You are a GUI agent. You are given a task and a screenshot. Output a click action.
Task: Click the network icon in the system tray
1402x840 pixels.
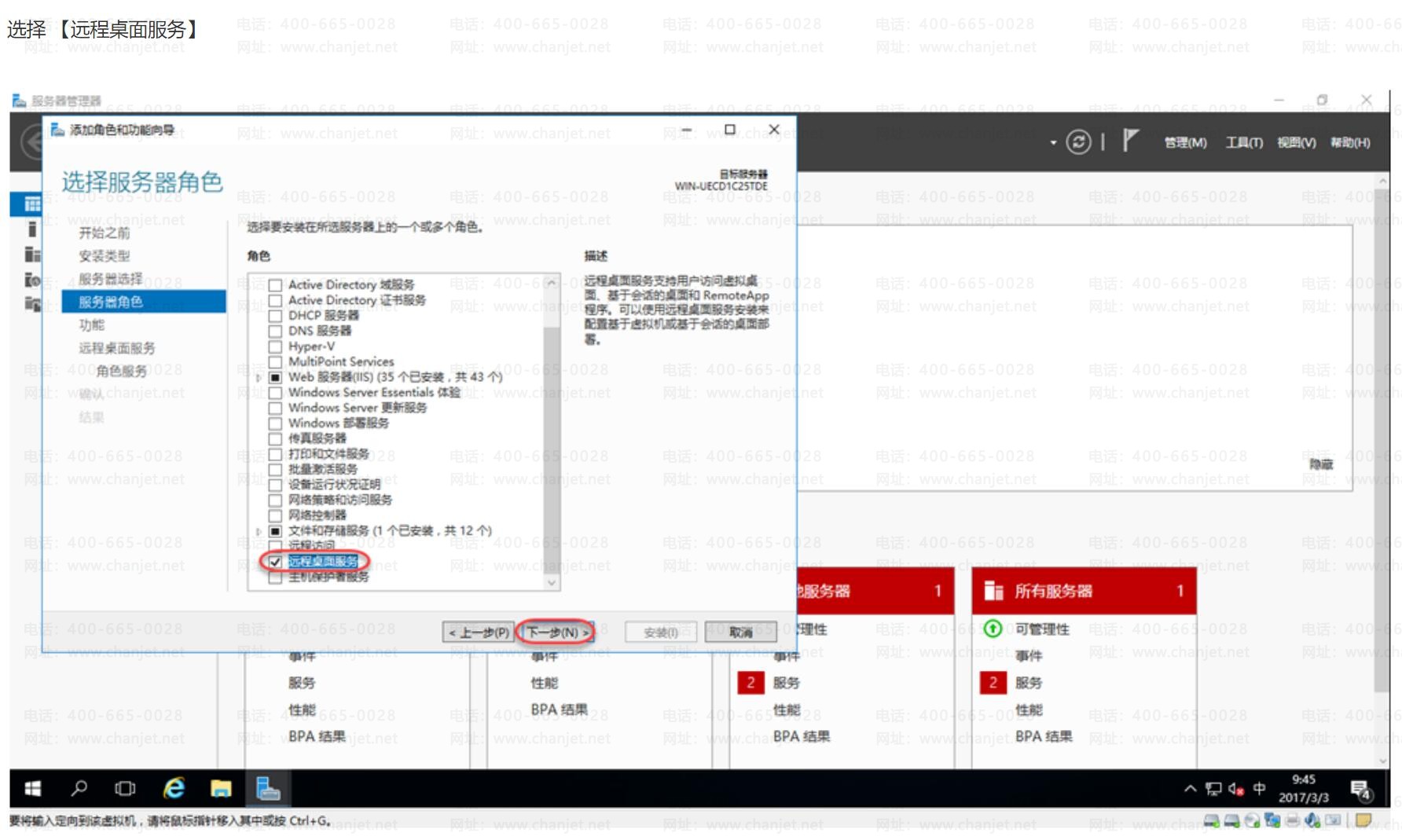1214,789
